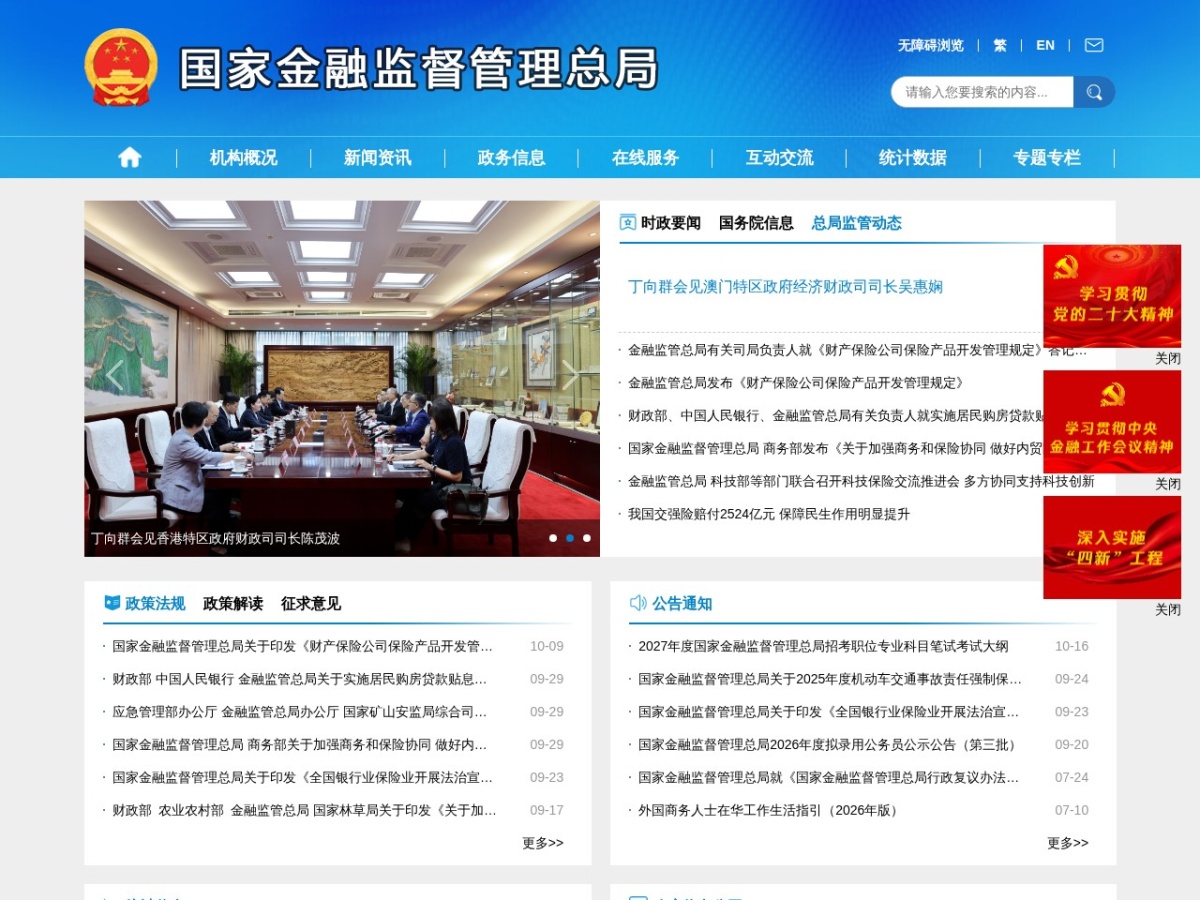Screen dimensions: 1200x900
Task: Open policy item dated 10-09
Action: click(303, 646)
